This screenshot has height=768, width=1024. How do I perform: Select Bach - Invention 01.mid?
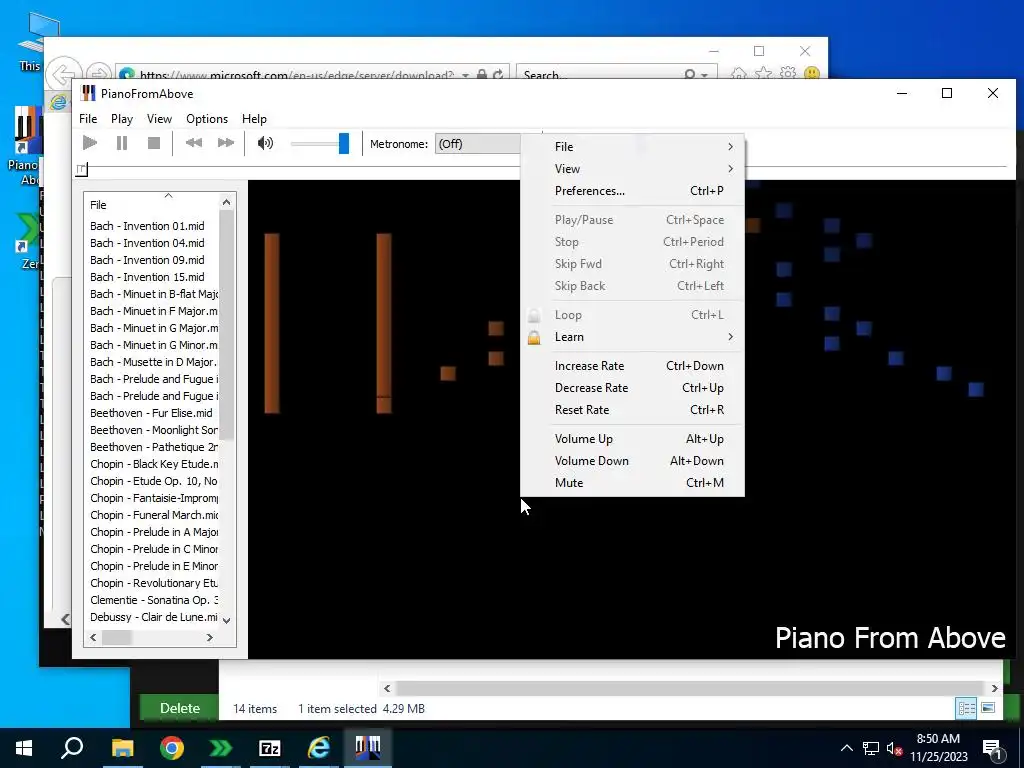[x=147, y=226]
